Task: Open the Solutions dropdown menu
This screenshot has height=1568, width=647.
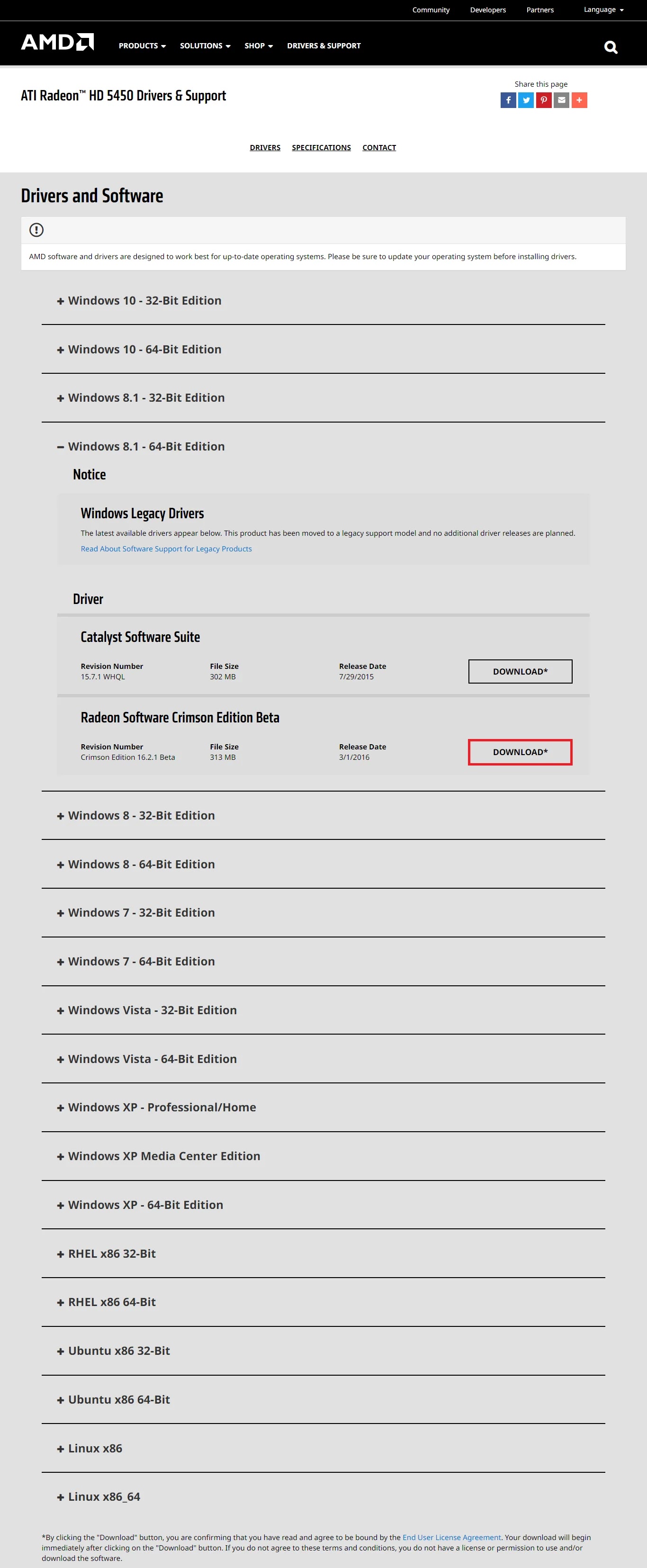Action: pos(205,45)
